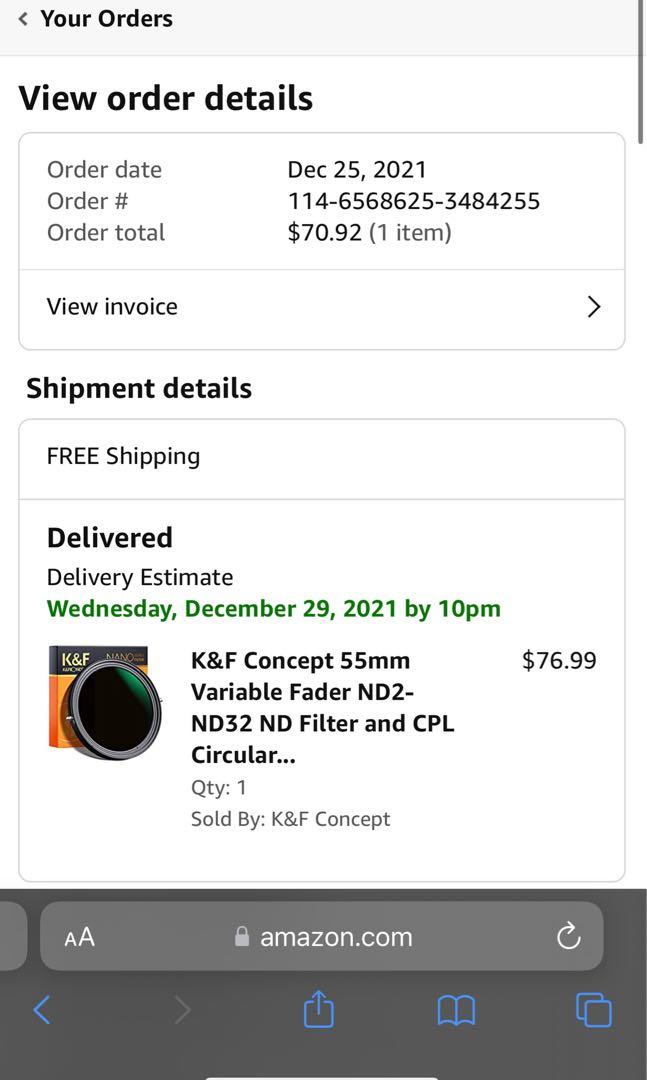
Task: Open the View invoice link
Action: click(x=111, y=306)
